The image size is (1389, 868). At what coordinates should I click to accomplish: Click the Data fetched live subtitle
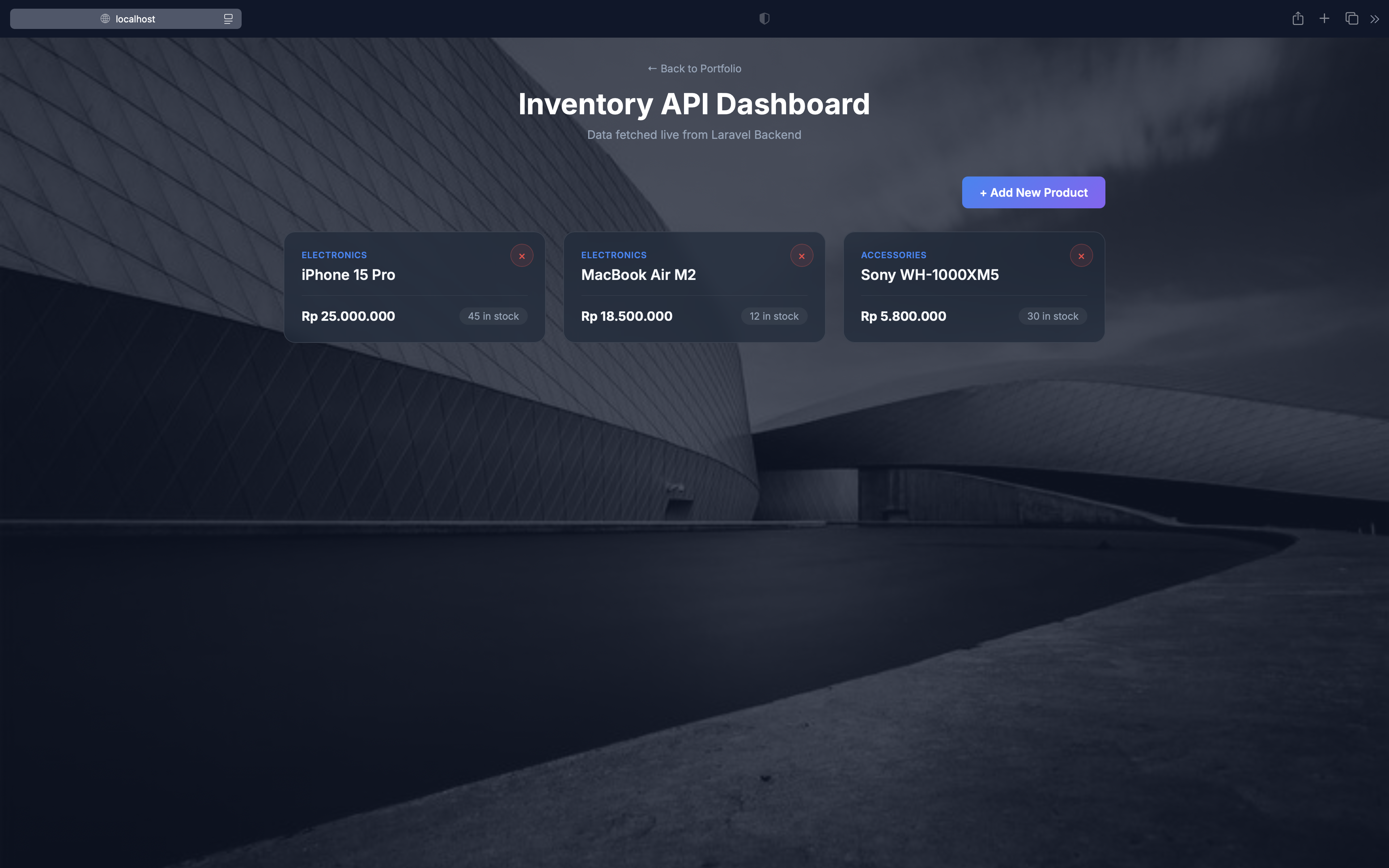point(694,134)
